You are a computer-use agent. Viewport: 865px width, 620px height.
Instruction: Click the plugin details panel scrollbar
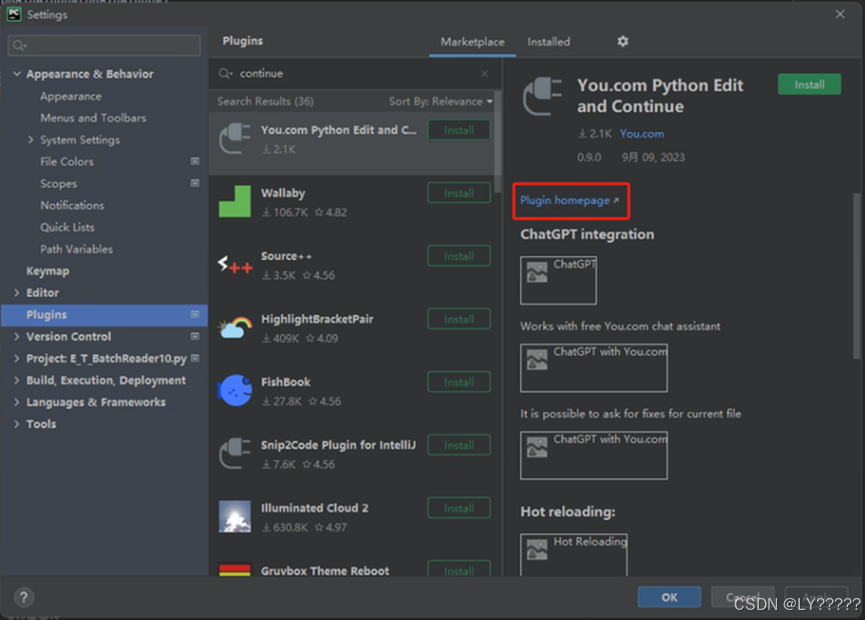[x=856, y=276]
